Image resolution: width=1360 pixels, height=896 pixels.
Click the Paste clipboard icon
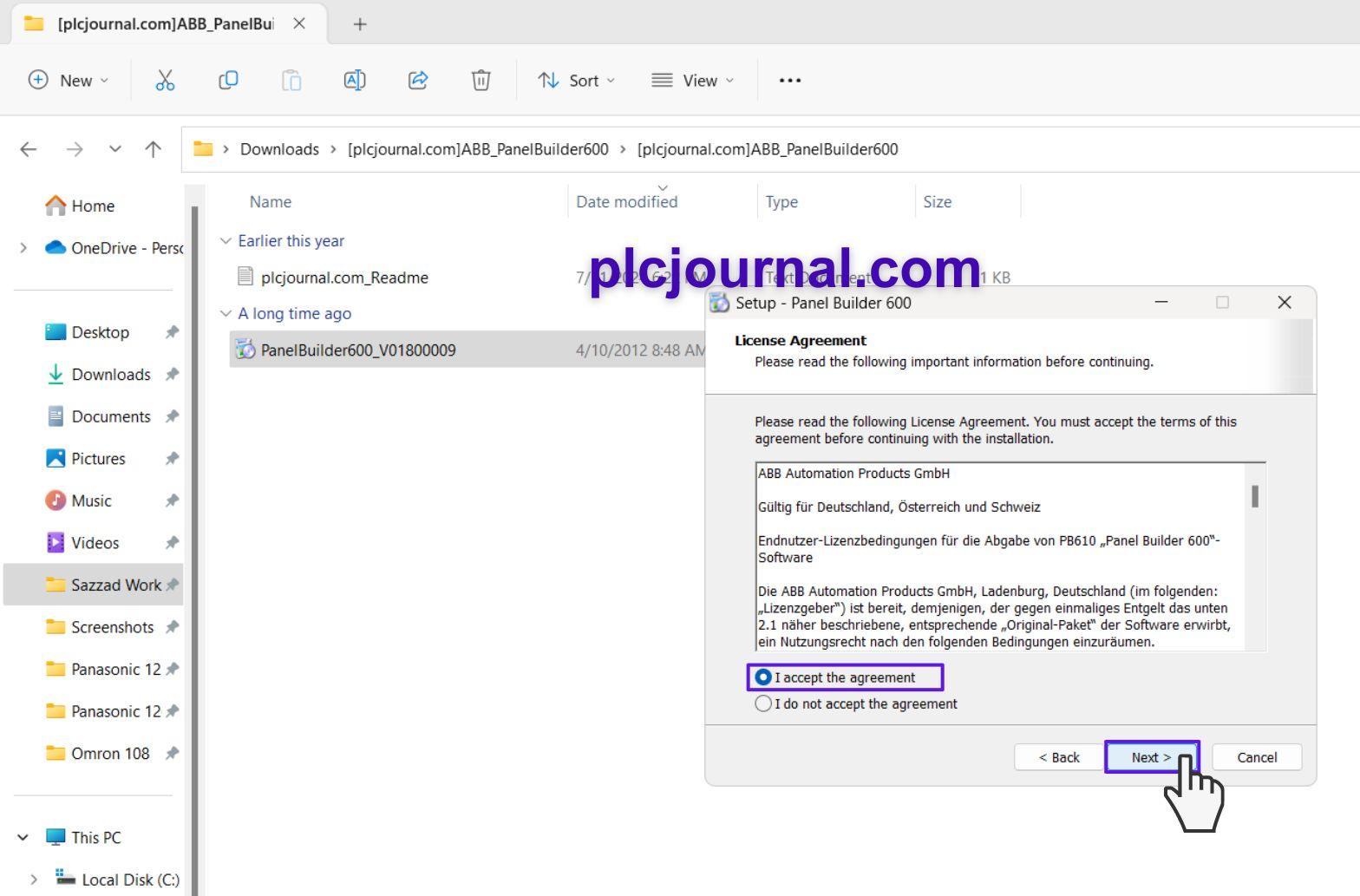pyautogui.click(x=291, y=81)
